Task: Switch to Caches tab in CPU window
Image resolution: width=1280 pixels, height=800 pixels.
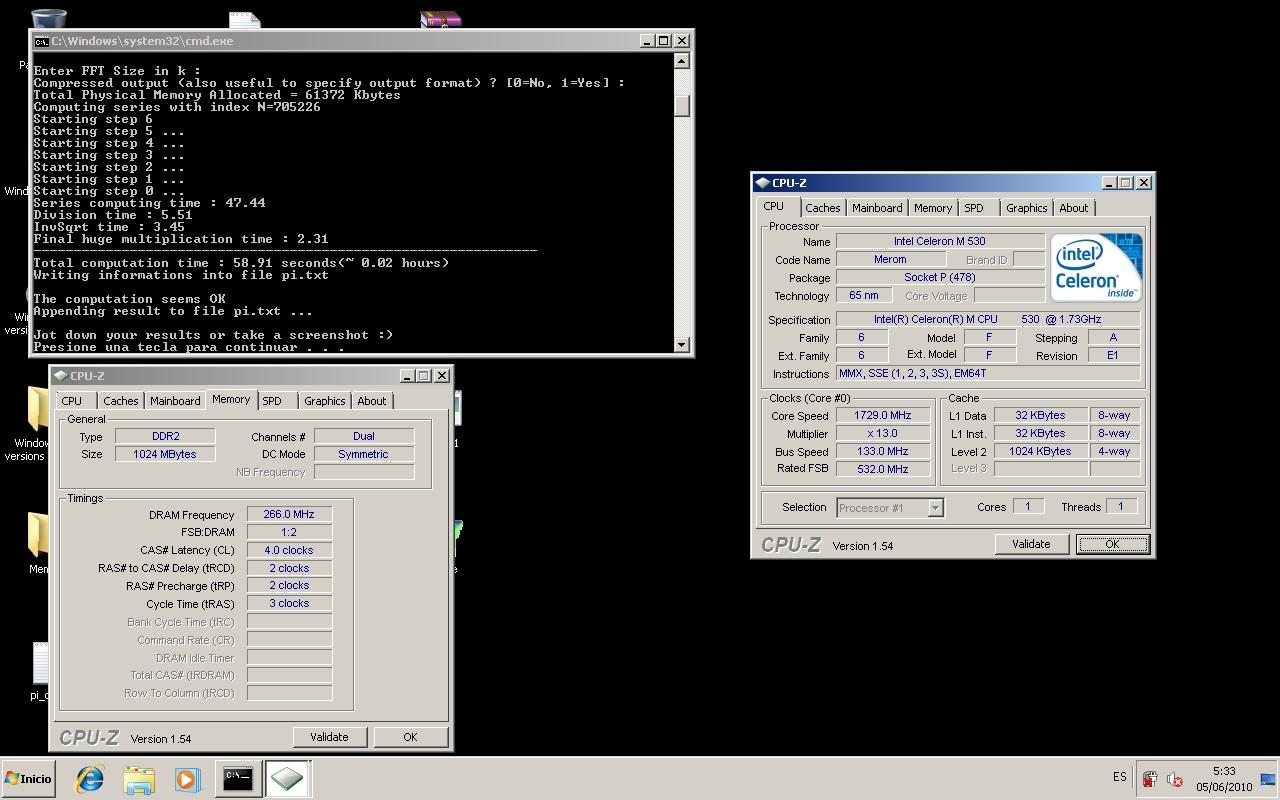Action: 823,208
